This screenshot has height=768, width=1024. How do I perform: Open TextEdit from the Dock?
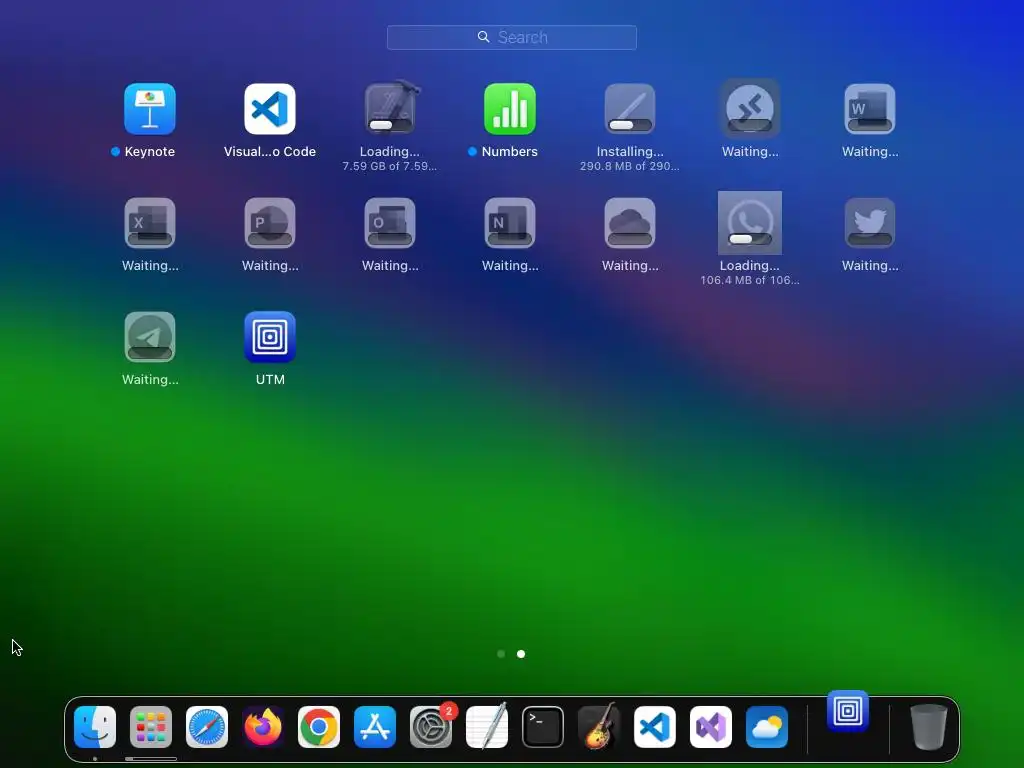[x=487, y=727]
